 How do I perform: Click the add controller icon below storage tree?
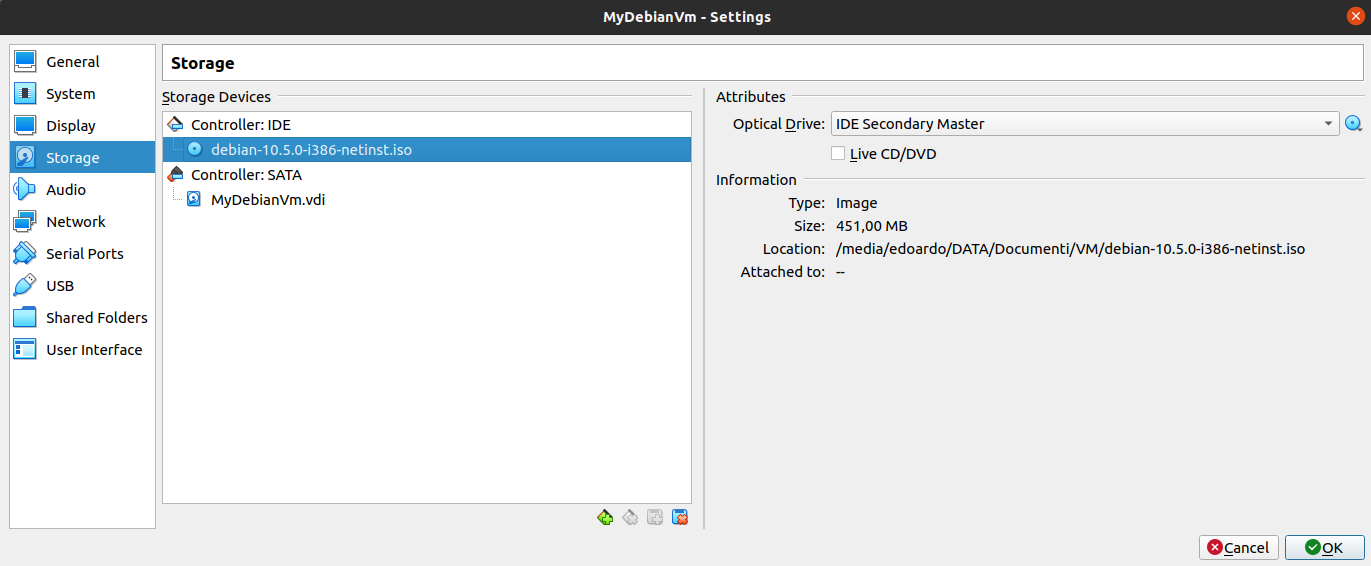coord(605,517)
